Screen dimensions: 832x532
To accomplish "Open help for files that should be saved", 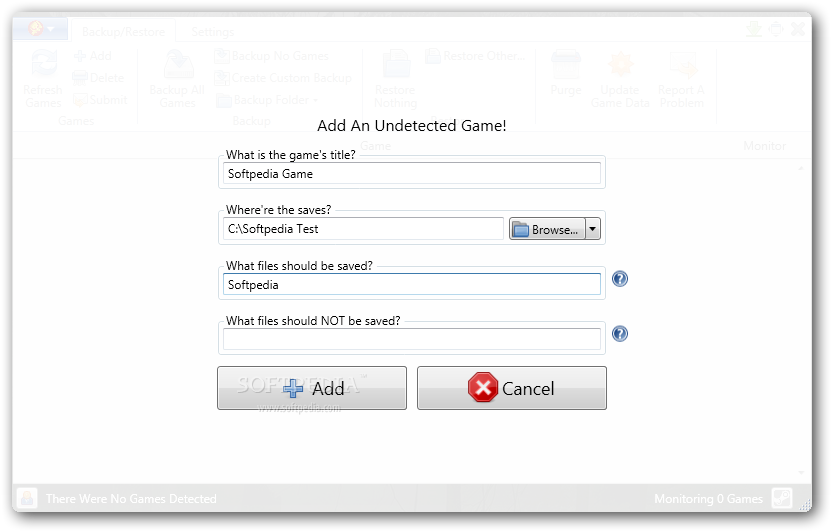I will click(620, 279).
